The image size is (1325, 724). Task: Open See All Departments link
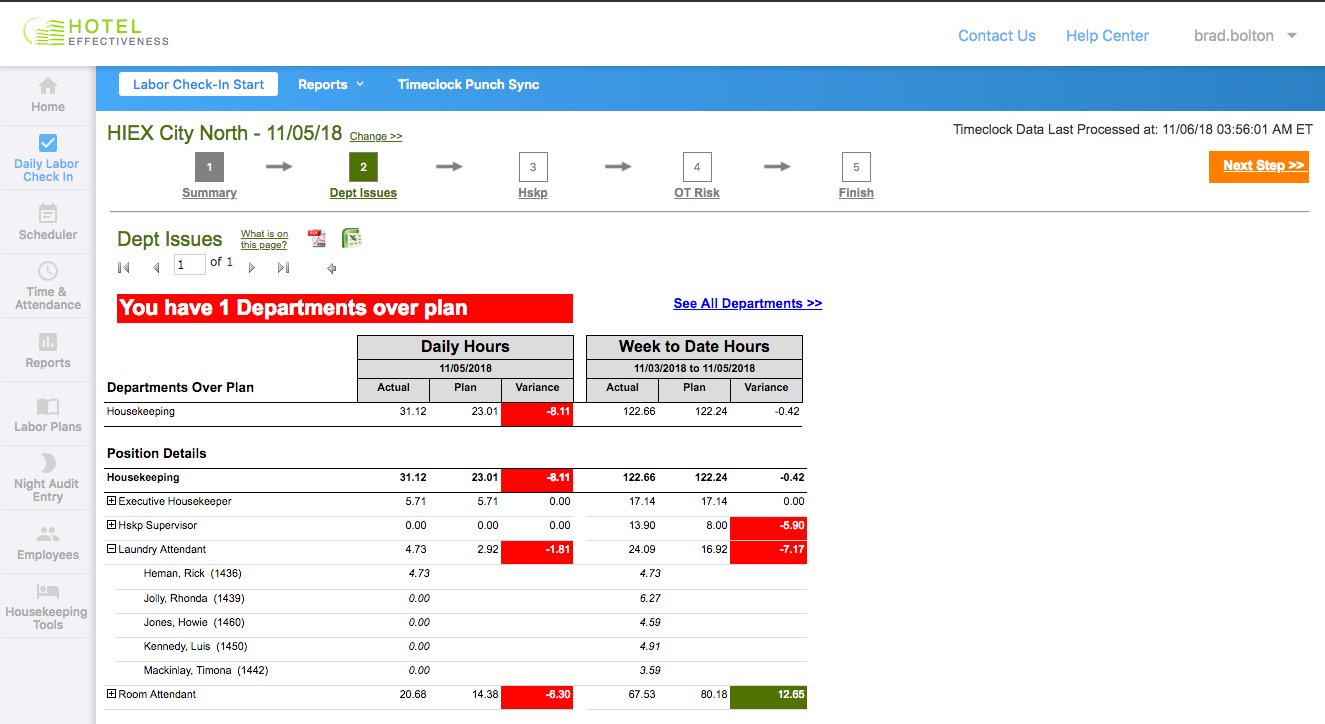coord(747,304)
